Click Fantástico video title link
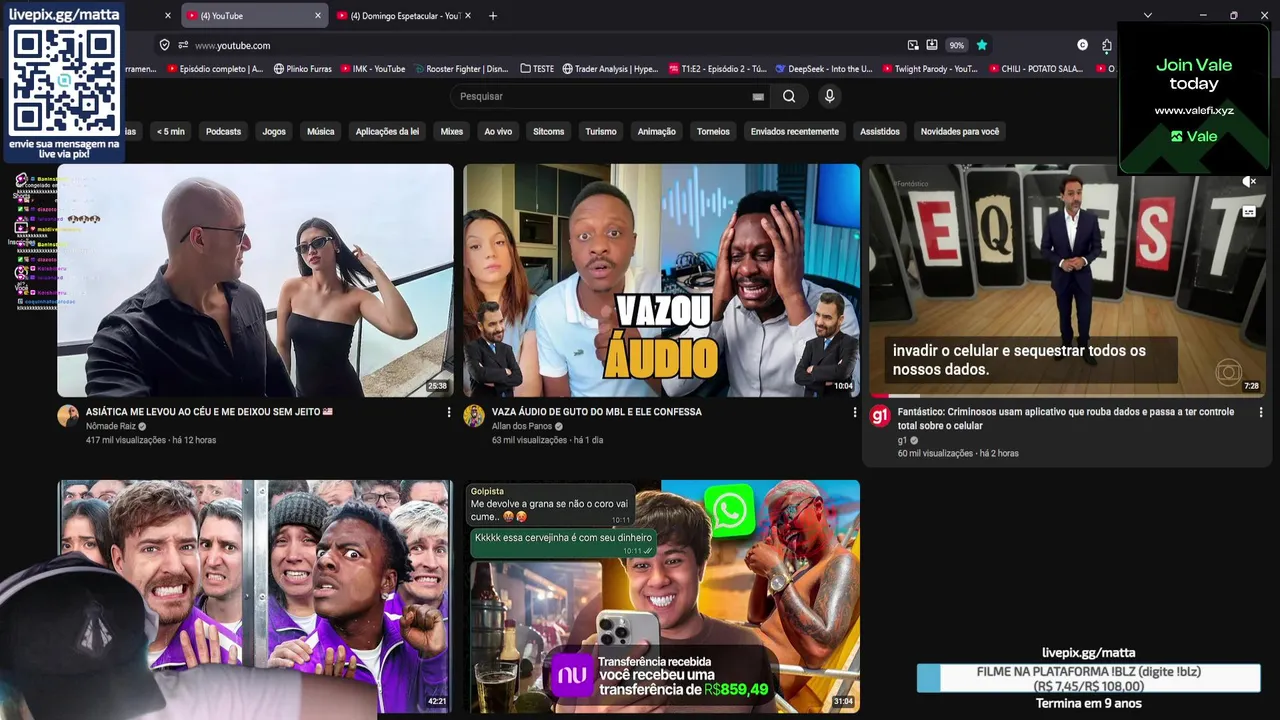Image resolution: width=1280 pixels, height=720 pixels. [1066, 418]
